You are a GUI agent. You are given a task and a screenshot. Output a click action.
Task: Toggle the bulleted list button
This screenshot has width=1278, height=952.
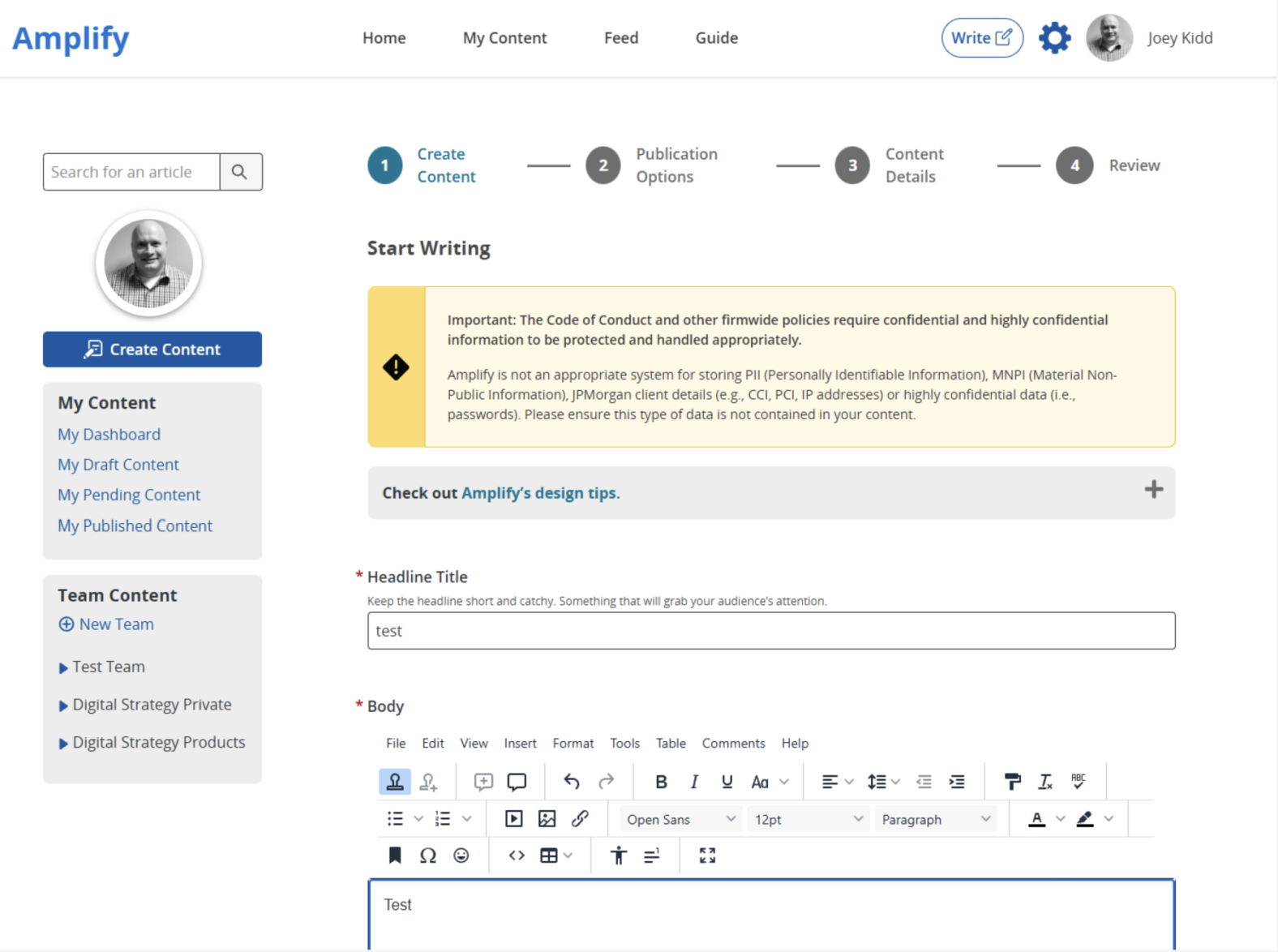tap(395, 819)
